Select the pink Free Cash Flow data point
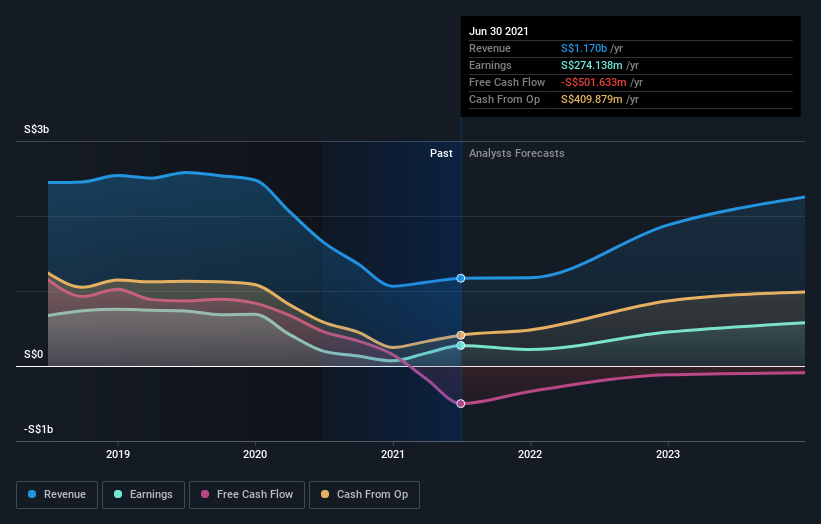 (x=461, y=404)
